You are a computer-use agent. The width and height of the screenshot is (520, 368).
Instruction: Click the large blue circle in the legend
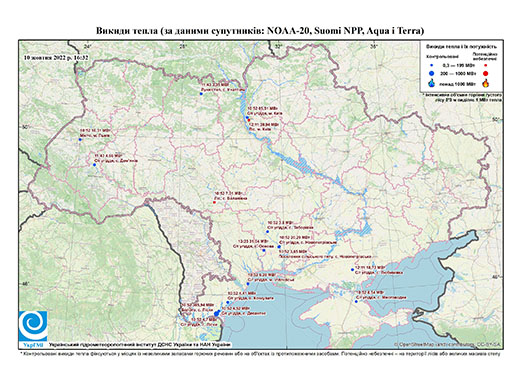432,73
